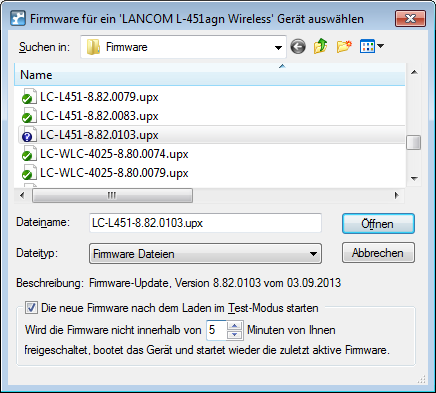Toggle the Test-Modus firmware start checkbox

coord(31,308)
